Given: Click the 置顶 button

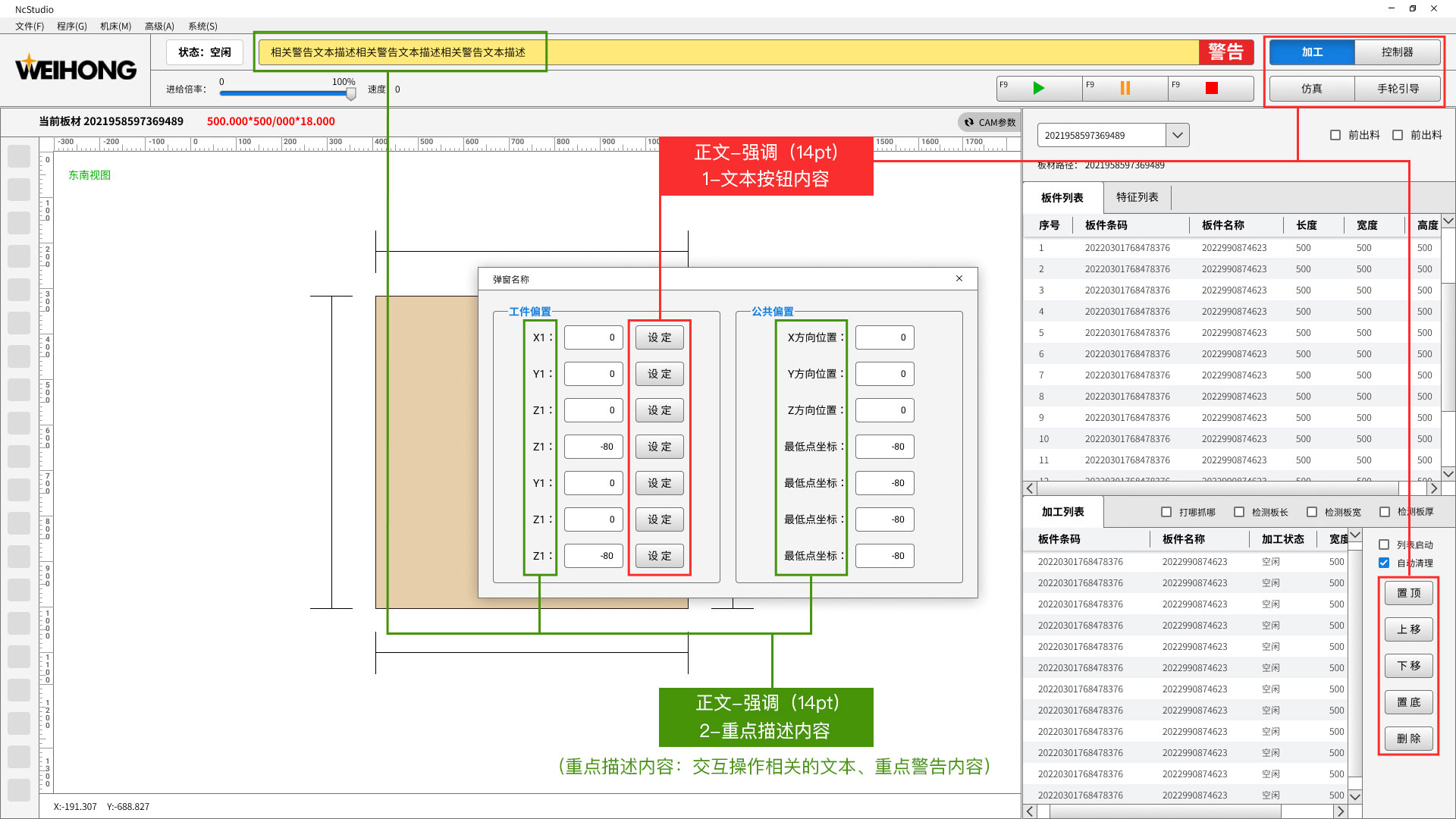Looking at the screenshot, I should point(1408,593).
